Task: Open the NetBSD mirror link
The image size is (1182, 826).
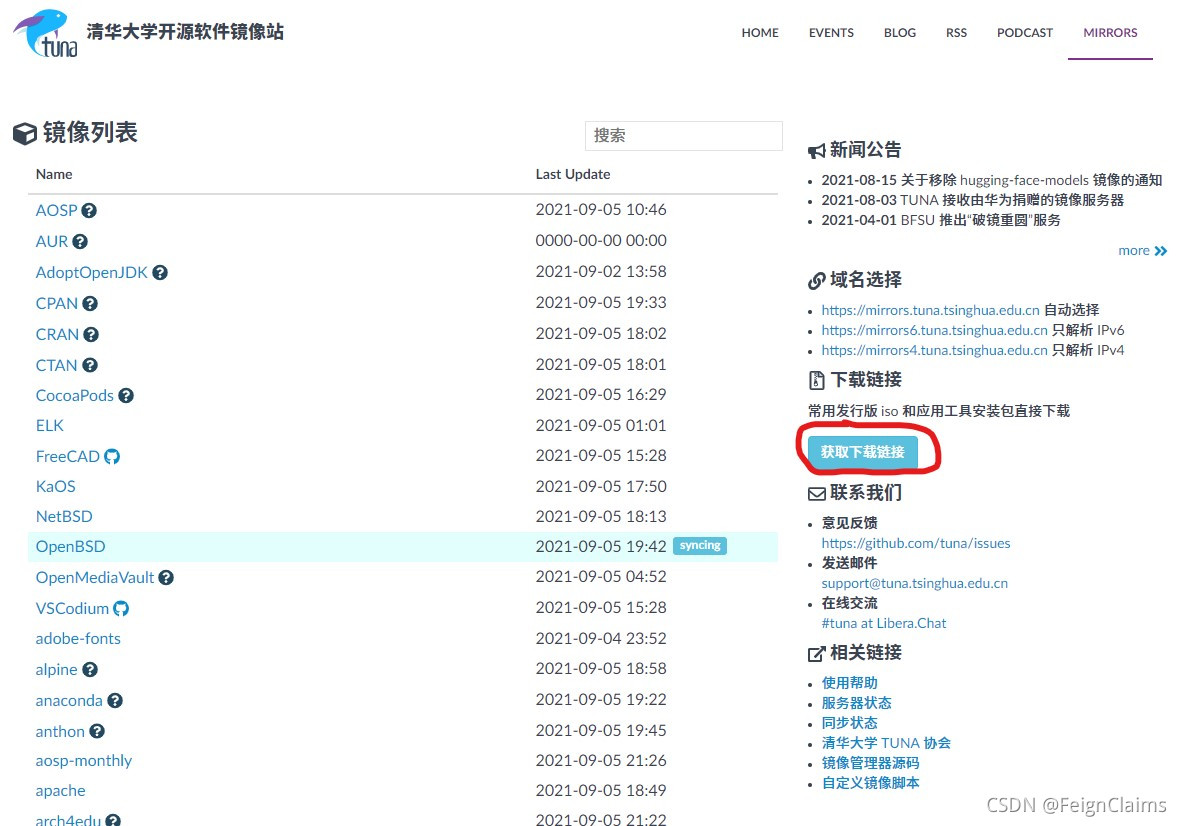Action: click(x=64, y=517)
